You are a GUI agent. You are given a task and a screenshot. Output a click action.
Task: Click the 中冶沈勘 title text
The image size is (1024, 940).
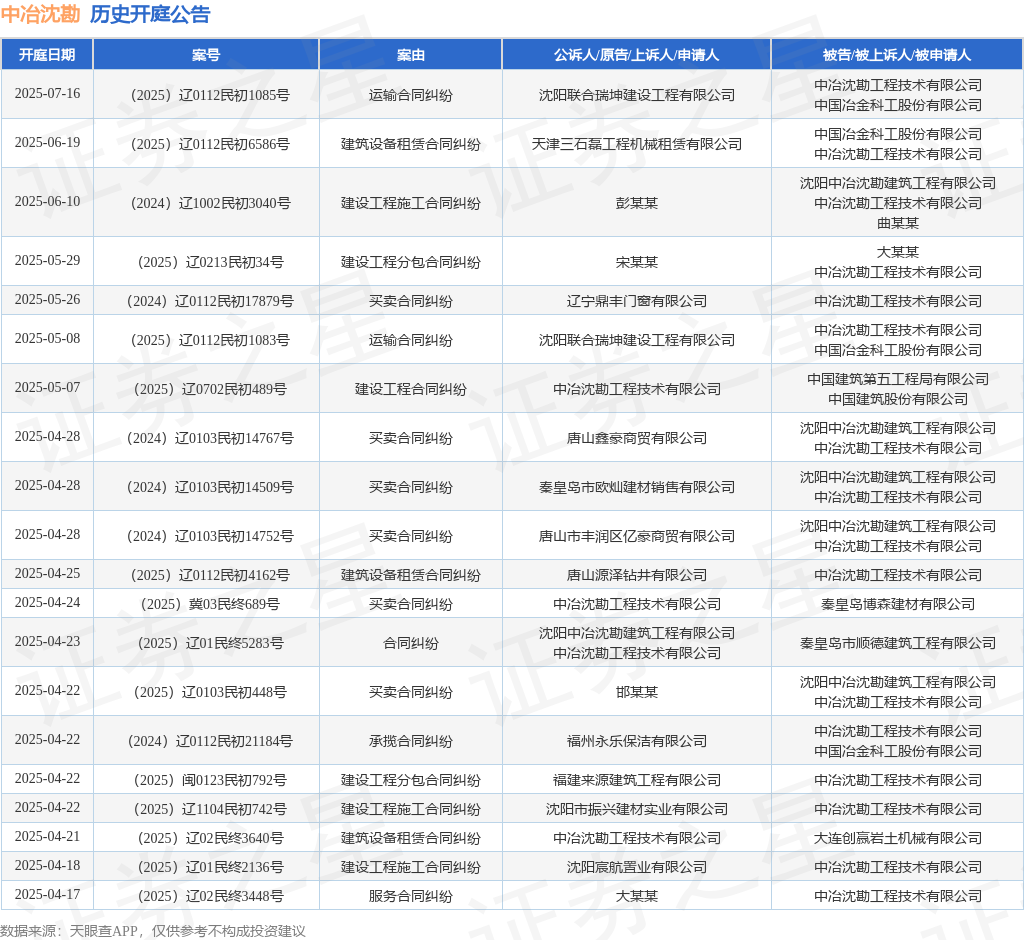[x=40, y=14]
